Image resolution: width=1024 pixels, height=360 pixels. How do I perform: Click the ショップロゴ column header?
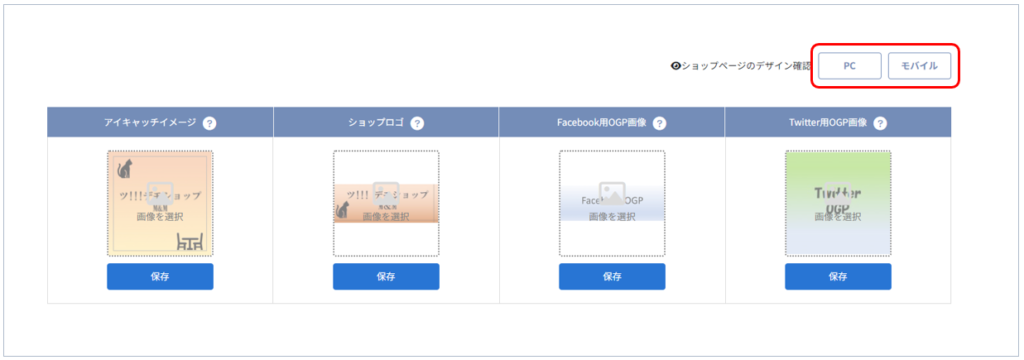[x=386, y=122]
